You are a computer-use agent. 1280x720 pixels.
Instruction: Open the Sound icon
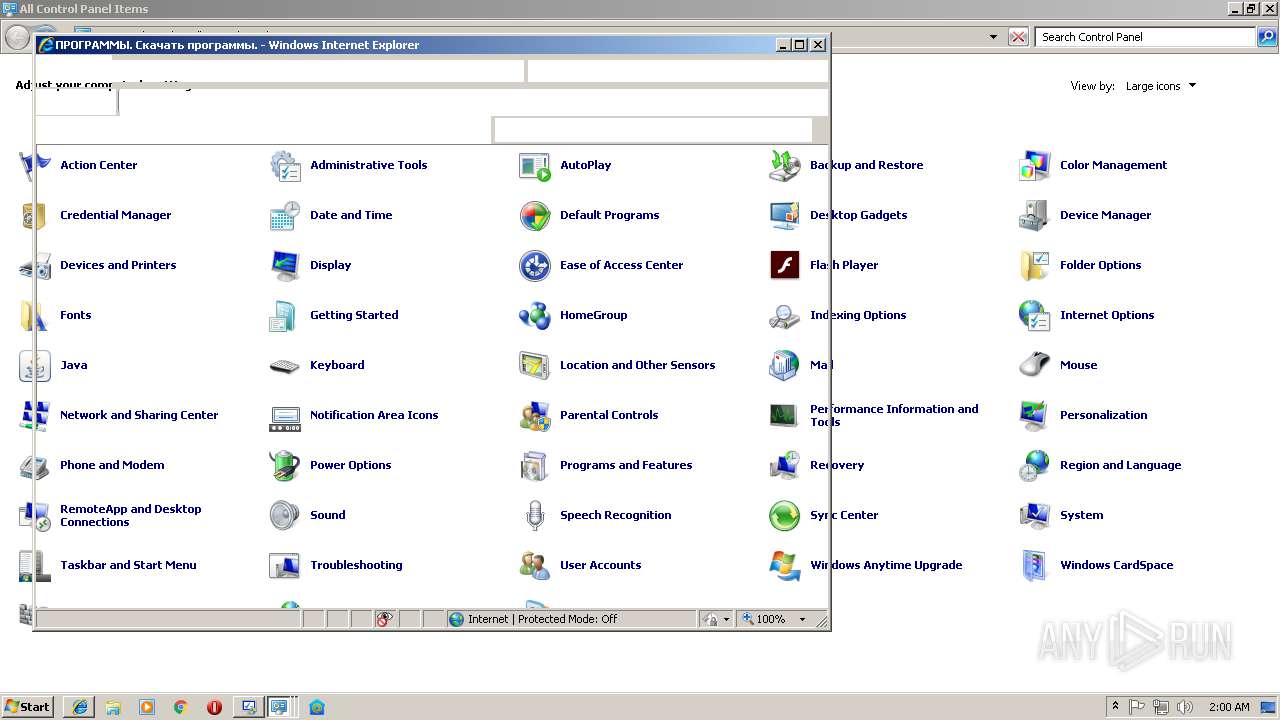pos(285,515)
